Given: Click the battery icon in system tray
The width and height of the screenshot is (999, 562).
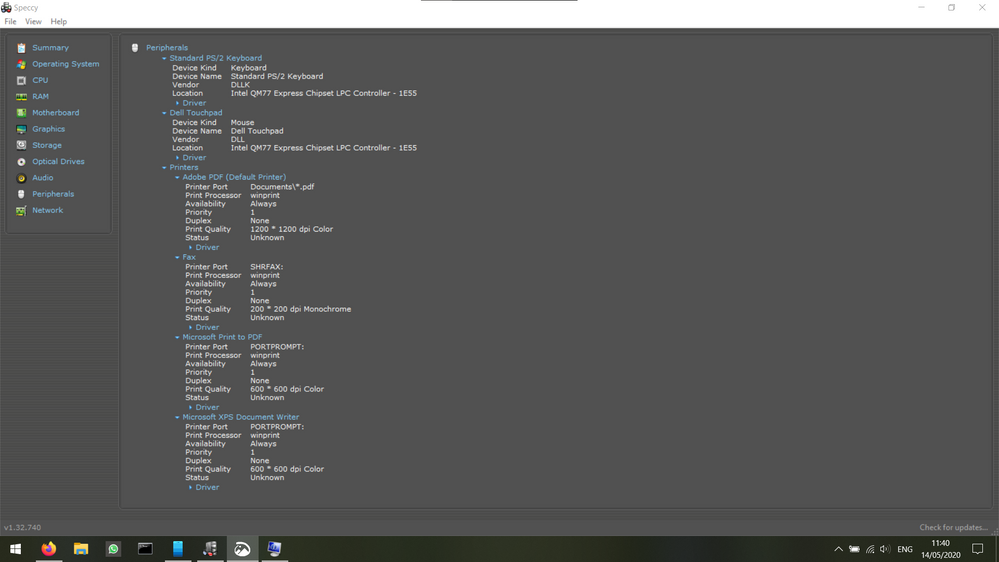Looking at the screenshot, I should 854,549.
